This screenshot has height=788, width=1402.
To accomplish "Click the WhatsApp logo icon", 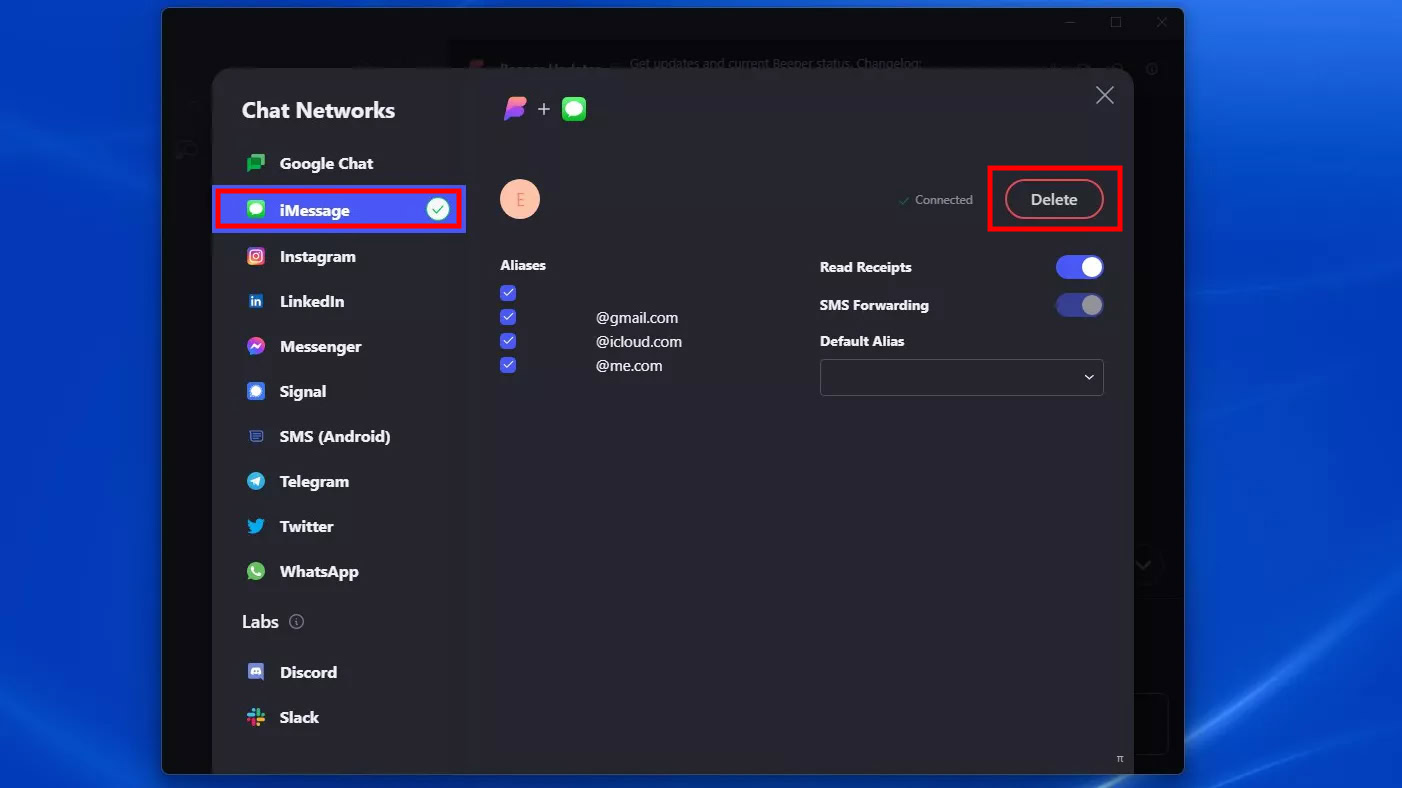I will [x=256, y=571].
